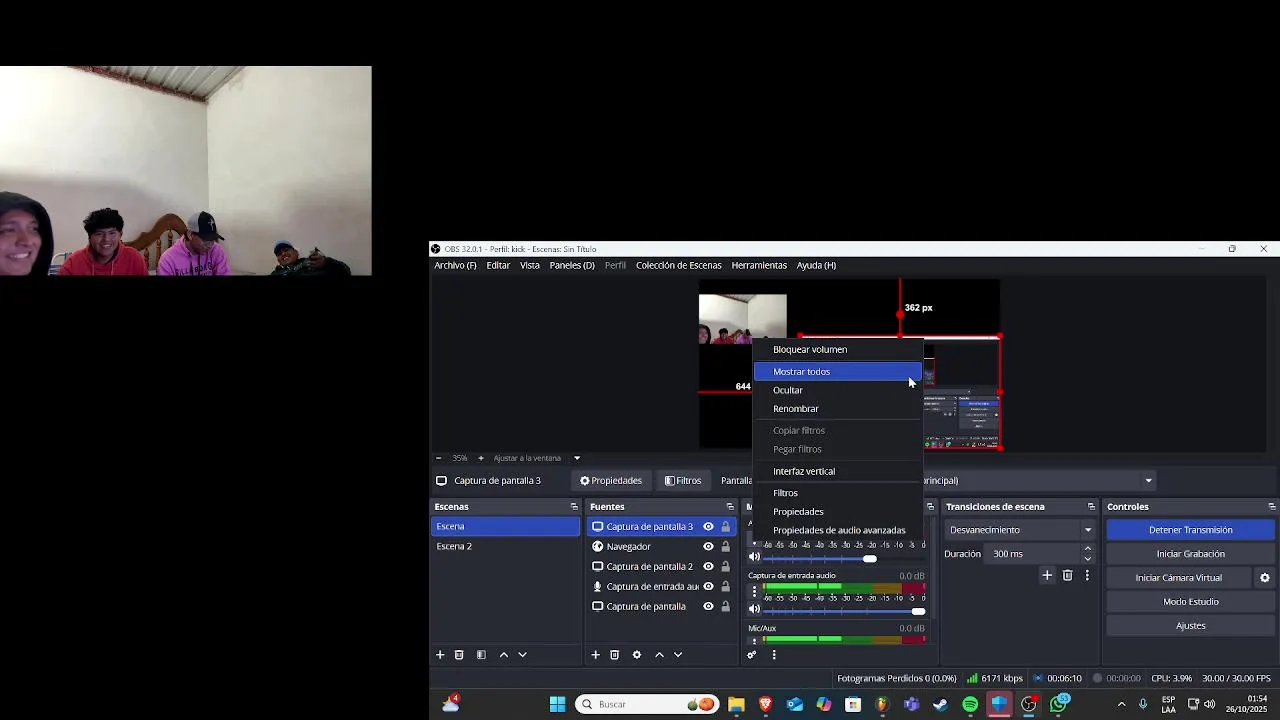Increase Duración with the up stepper arrow

[x=1088, y=549]
